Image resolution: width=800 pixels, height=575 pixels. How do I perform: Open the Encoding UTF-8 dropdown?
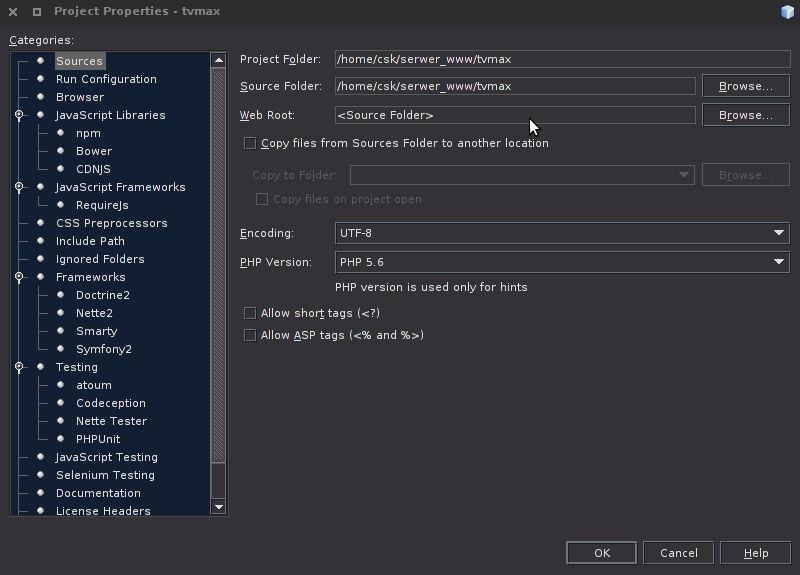(562, 233)
